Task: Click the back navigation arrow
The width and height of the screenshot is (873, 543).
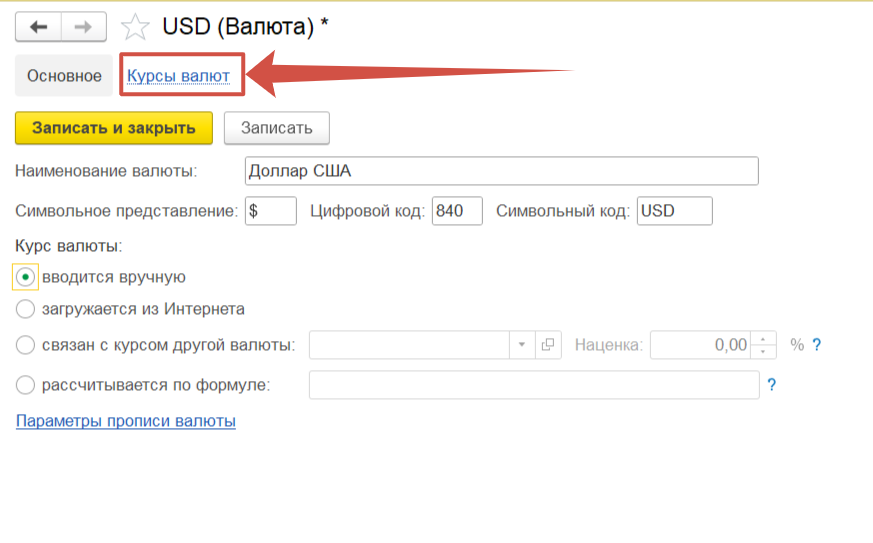Action: [38, 27]
